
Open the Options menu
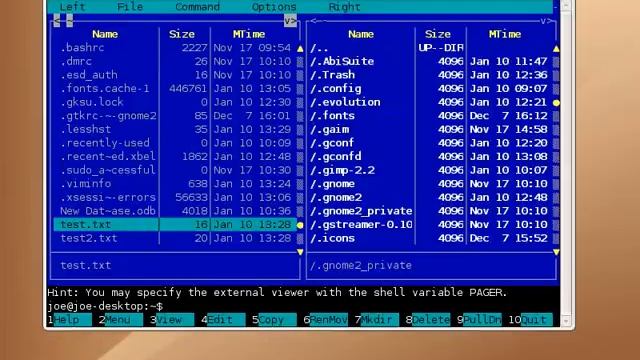(x=274, y=7)
